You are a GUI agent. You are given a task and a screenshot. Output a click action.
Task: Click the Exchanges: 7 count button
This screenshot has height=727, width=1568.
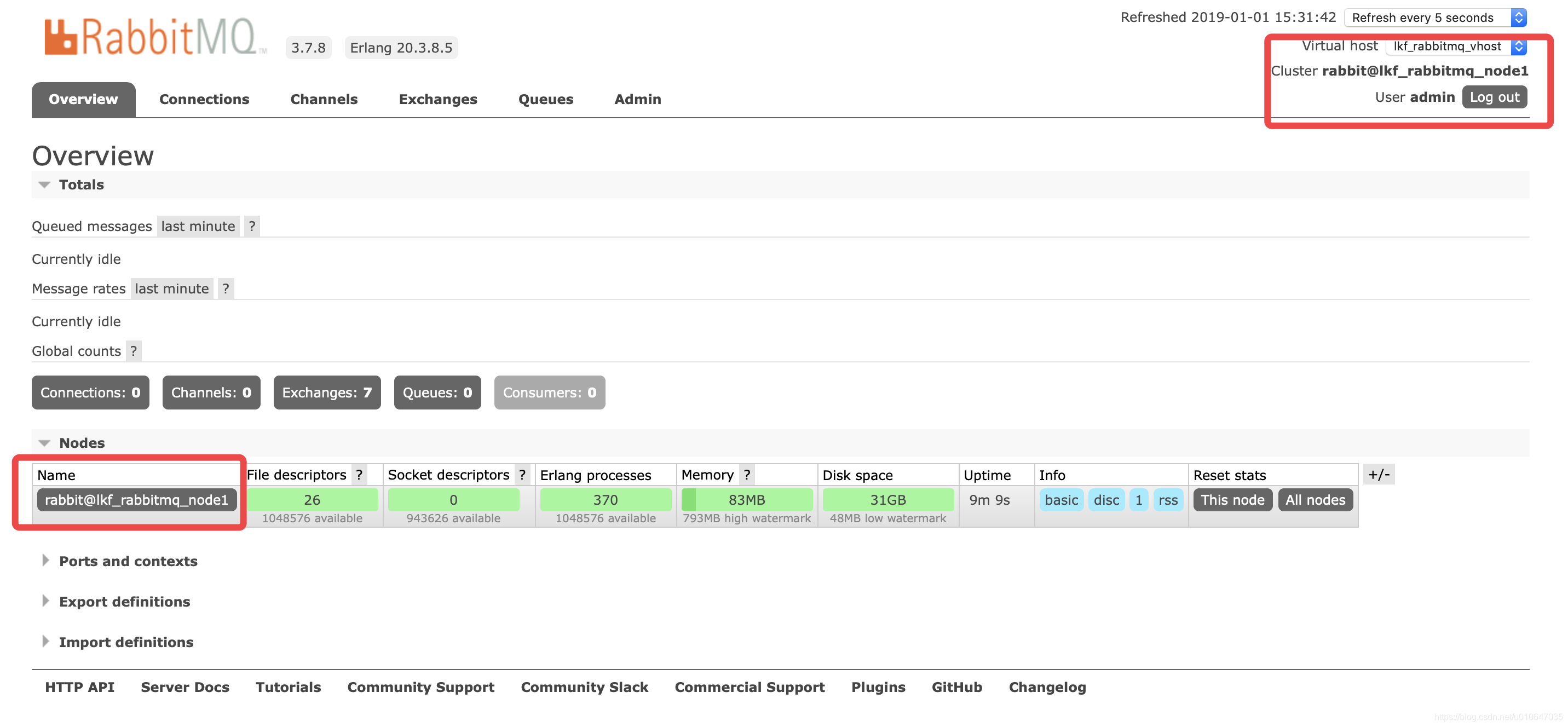tap(327, 393)
